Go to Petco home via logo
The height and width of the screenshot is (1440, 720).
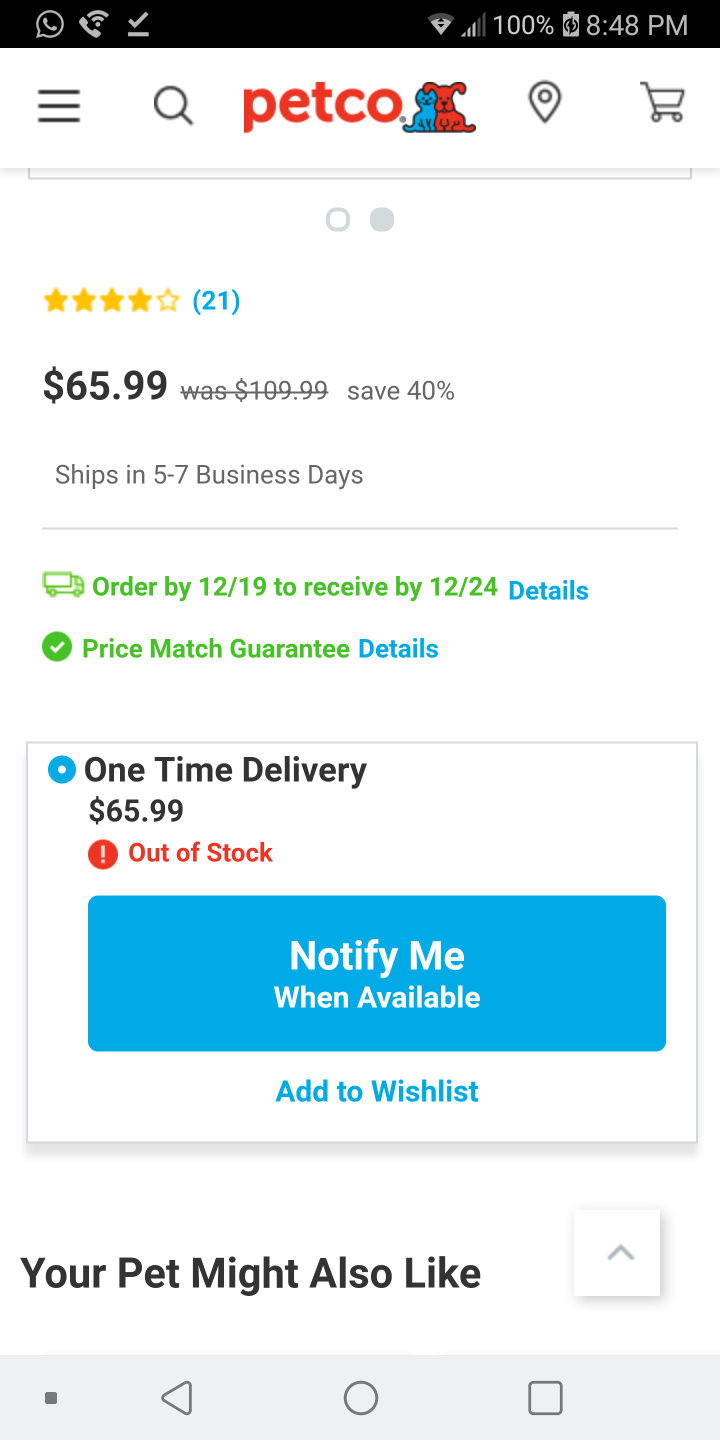359,106
